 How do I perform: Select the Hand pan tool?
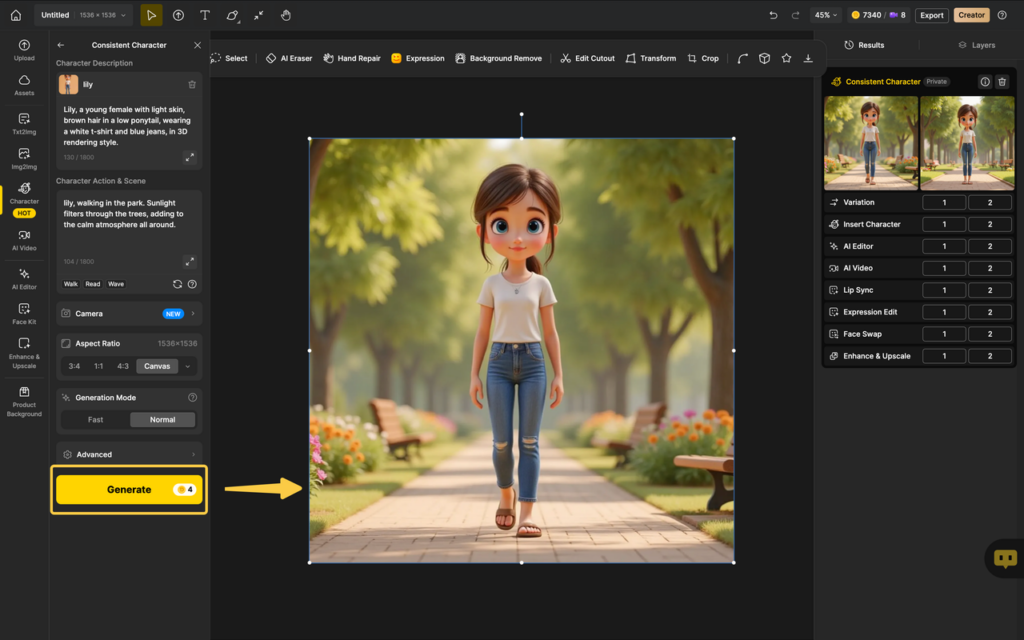tap(286, 15)
